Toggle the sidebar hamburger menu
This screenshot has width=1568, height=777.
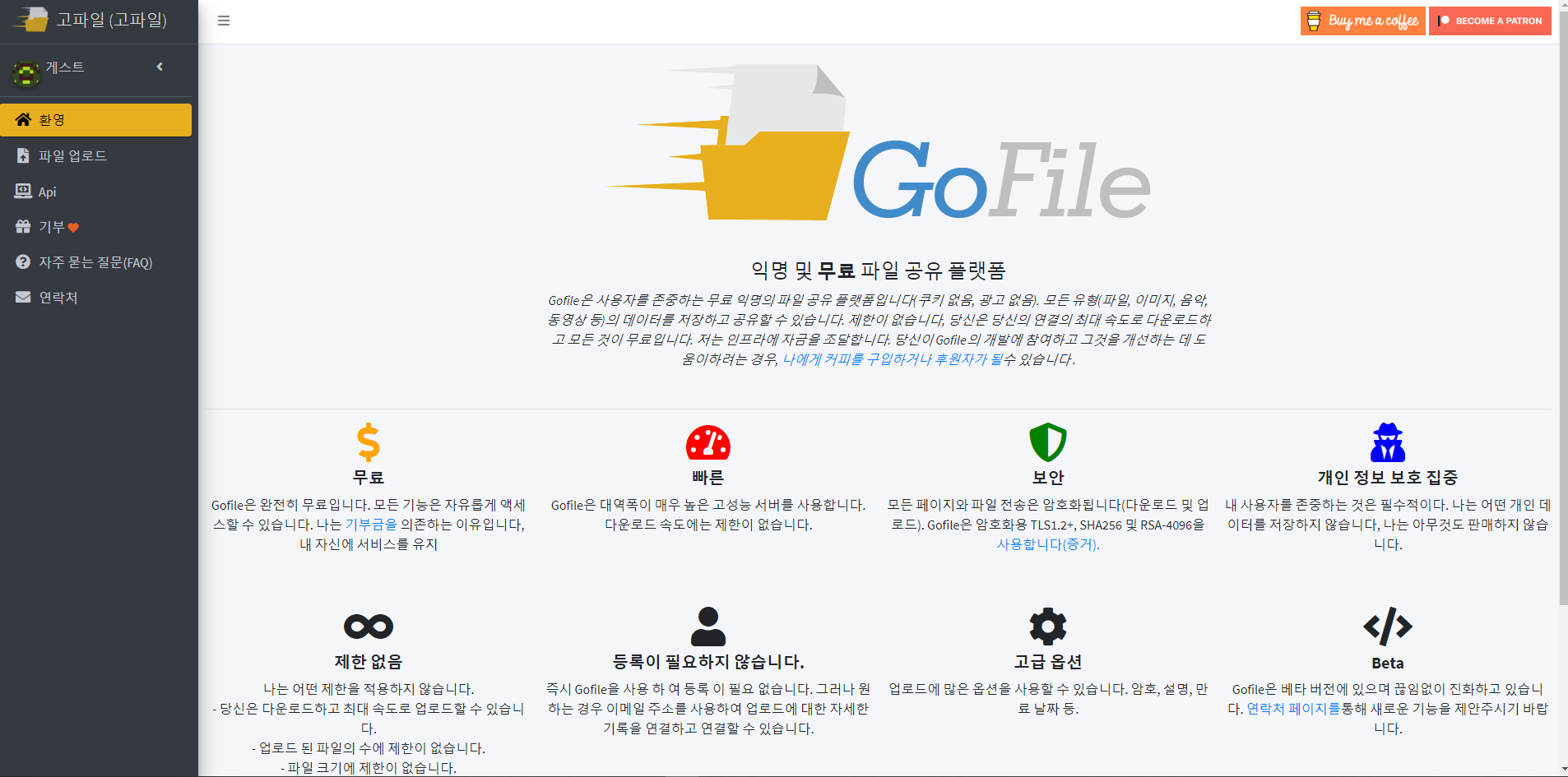pos(224,21)
